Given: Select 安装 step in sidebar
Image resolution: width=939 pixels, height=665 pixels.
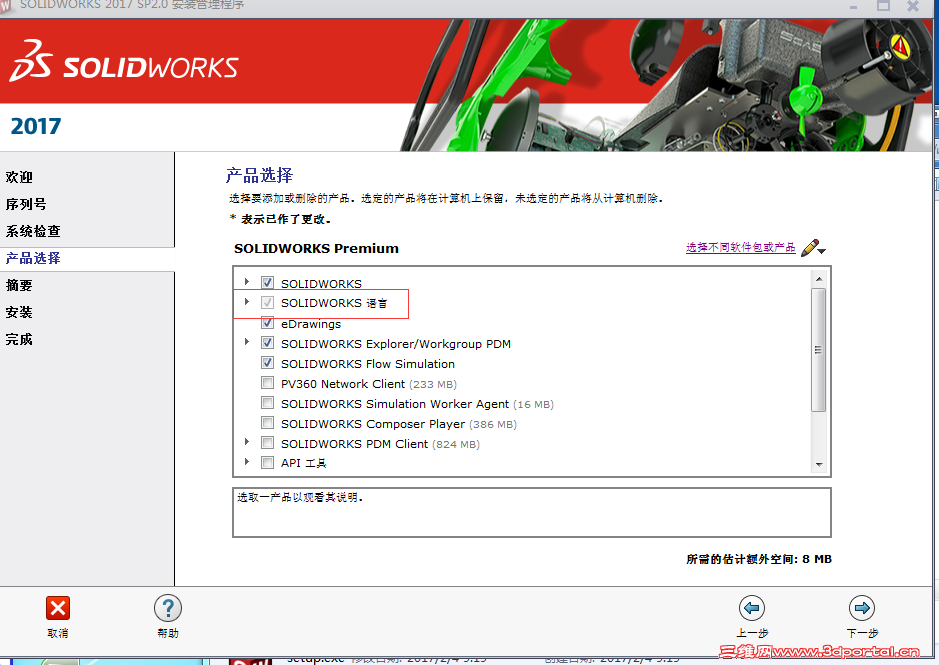Looking at the screenshot, I should 19,312.
